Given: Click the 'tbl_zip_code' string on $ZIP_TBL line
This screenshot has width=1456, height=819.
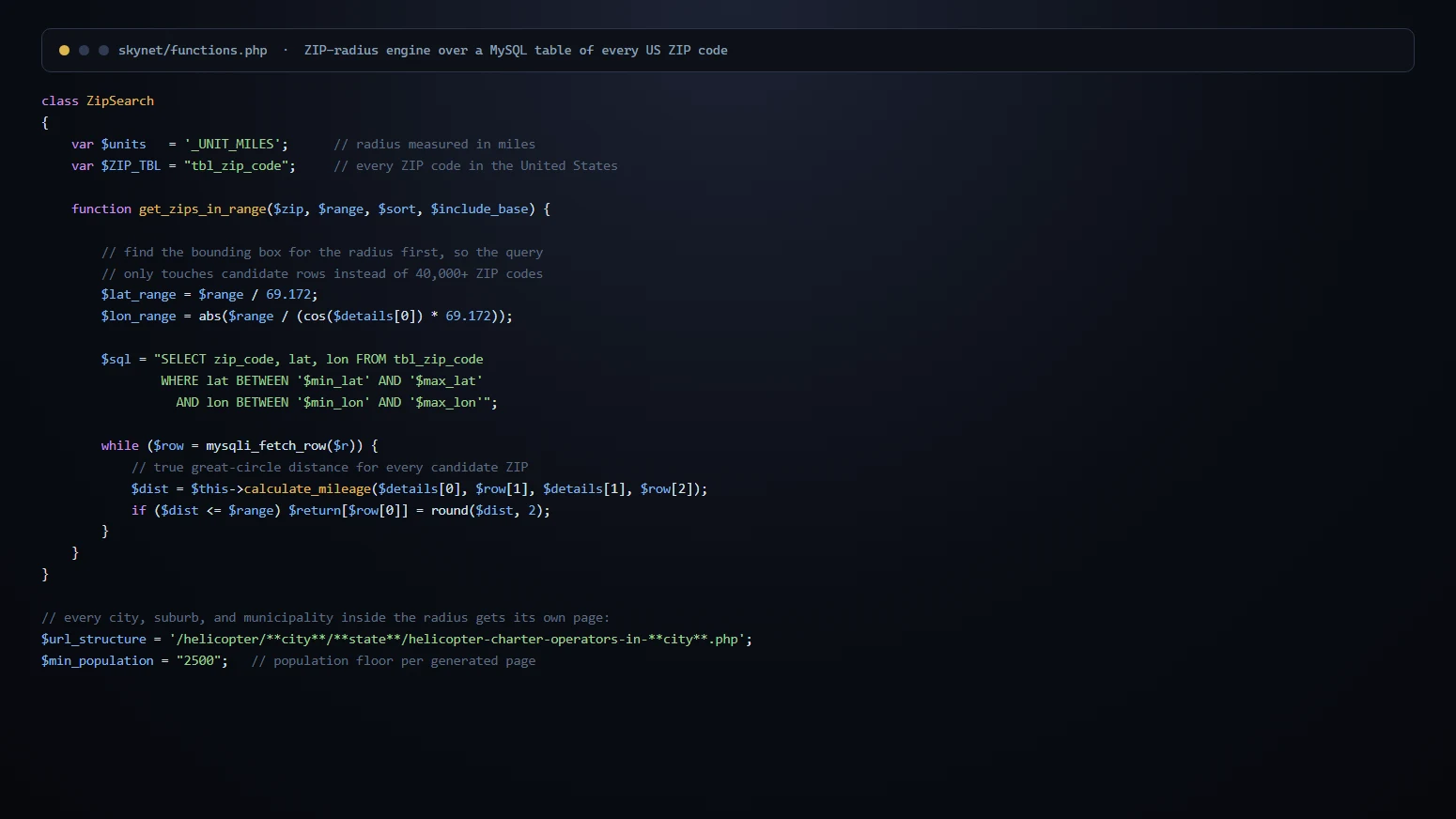Looking at the screenshot, I should pos(236,165).
